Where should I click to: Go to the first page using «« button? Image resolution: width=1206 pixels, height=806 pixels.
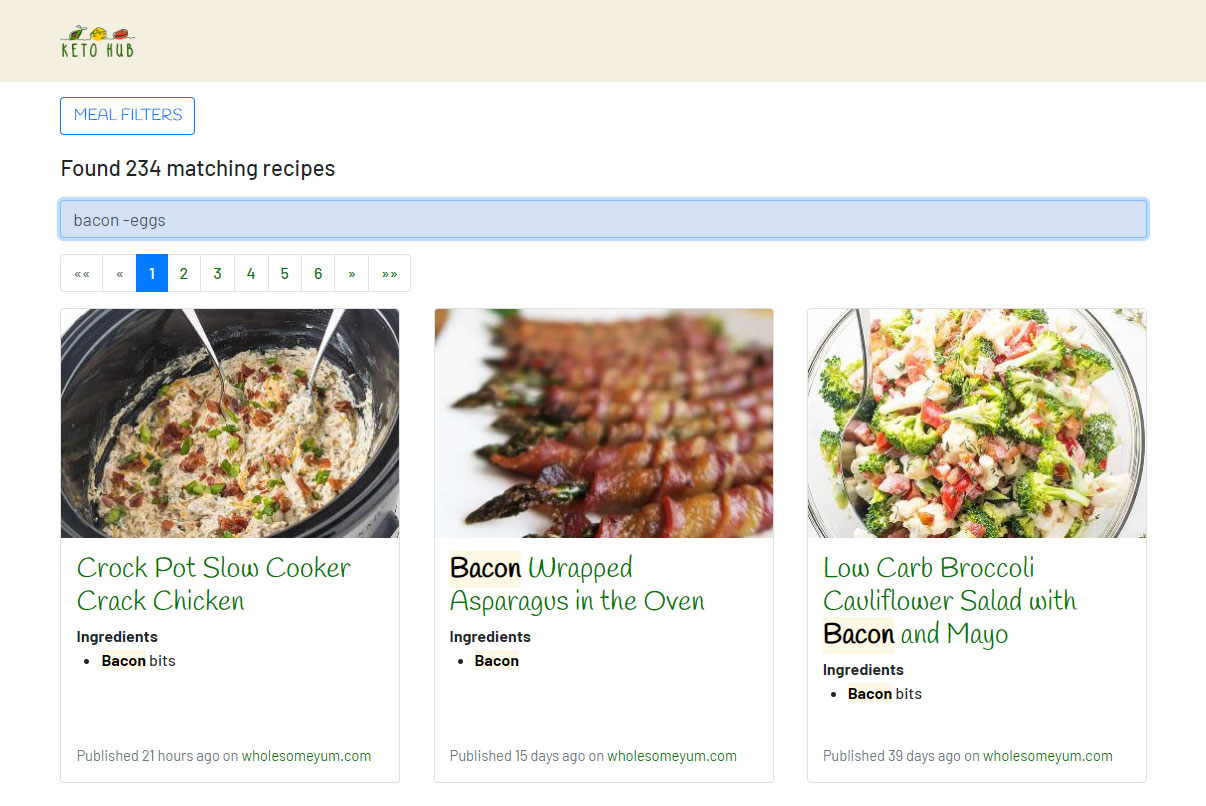pyautogui.click(x=82, y=273)
